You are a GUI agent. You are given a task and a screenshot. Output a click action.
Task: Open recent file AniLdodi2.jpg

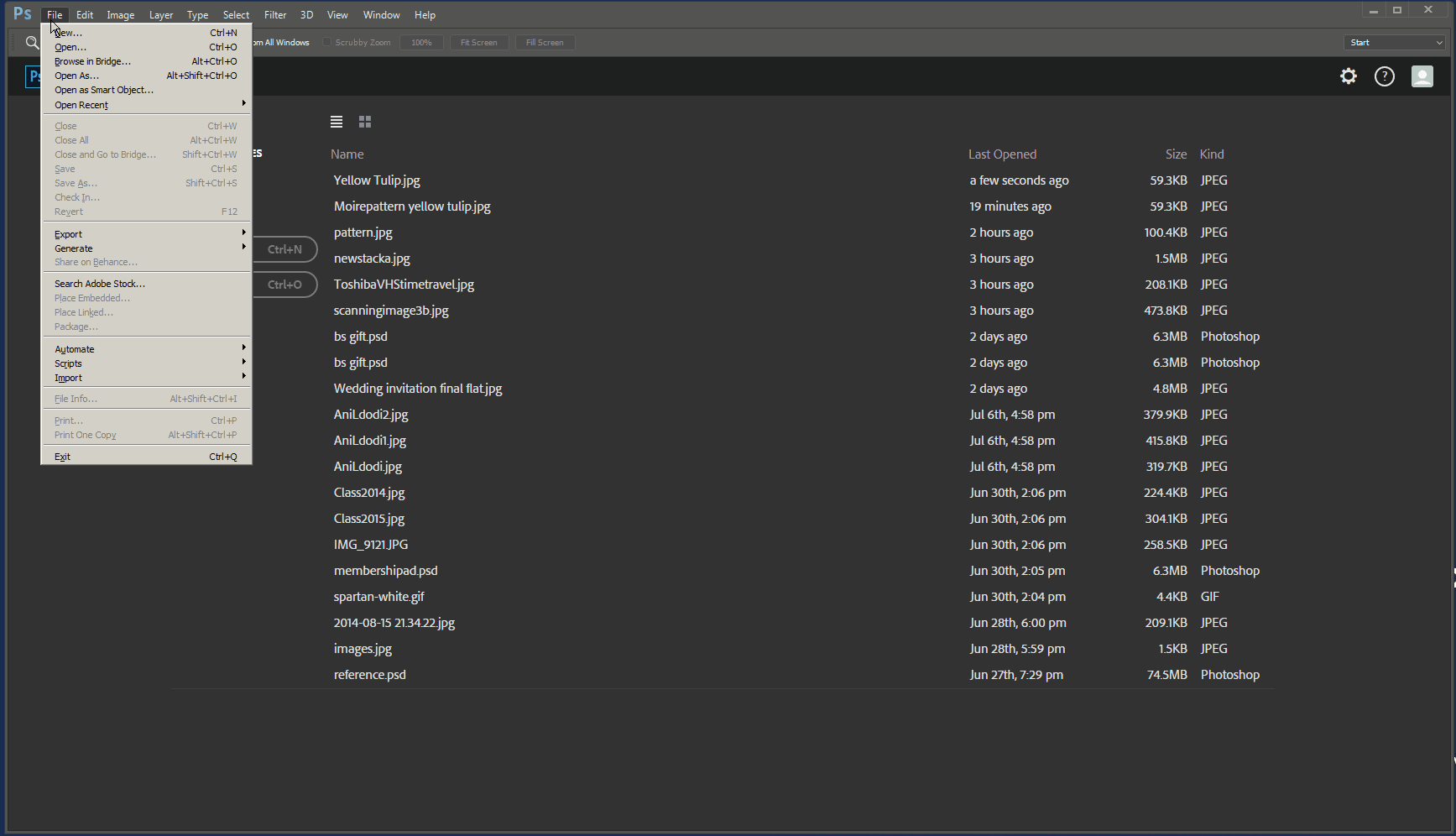[x=371, y=415]
